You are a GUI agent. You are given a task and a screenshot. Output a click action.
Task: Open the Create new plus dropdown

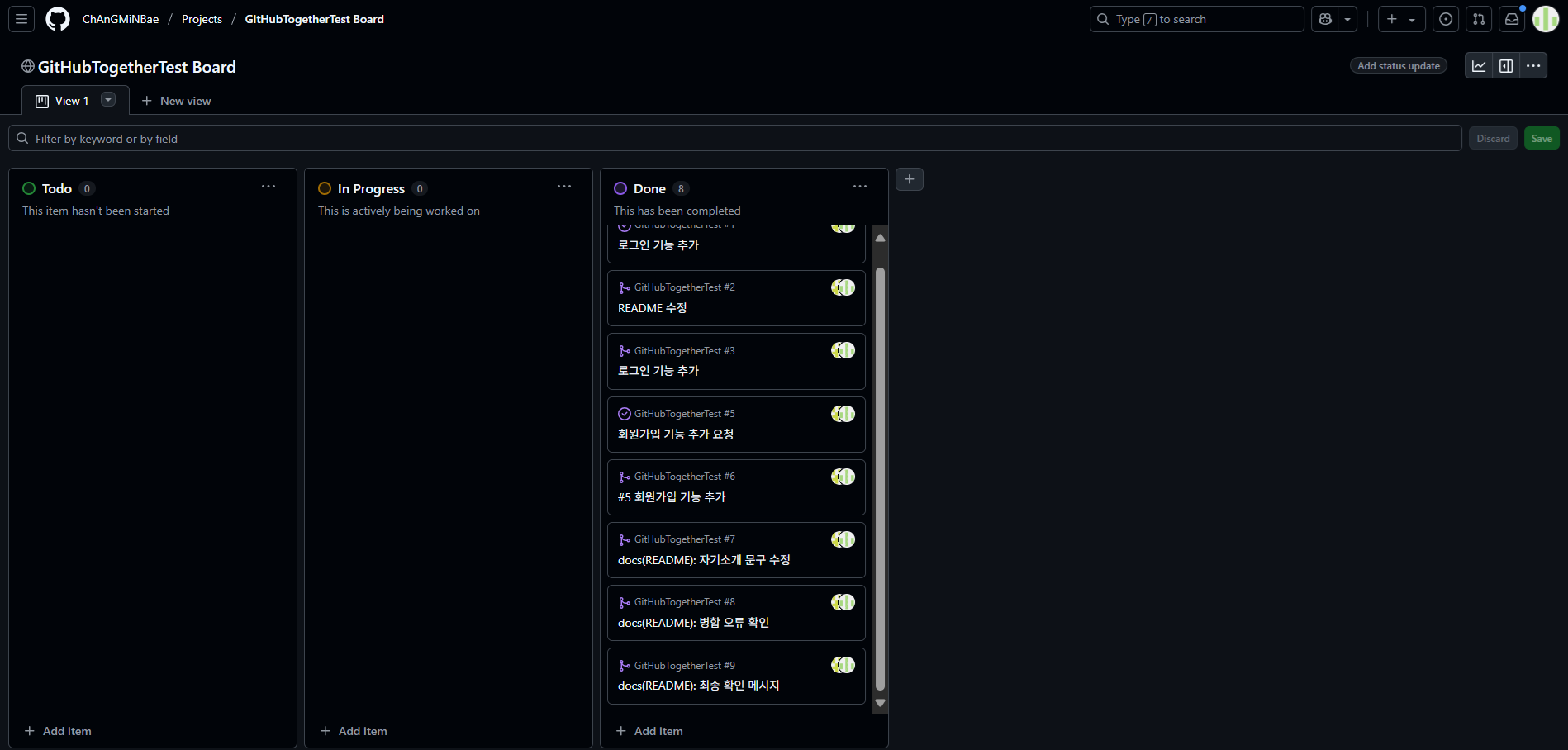(1401, 19)
